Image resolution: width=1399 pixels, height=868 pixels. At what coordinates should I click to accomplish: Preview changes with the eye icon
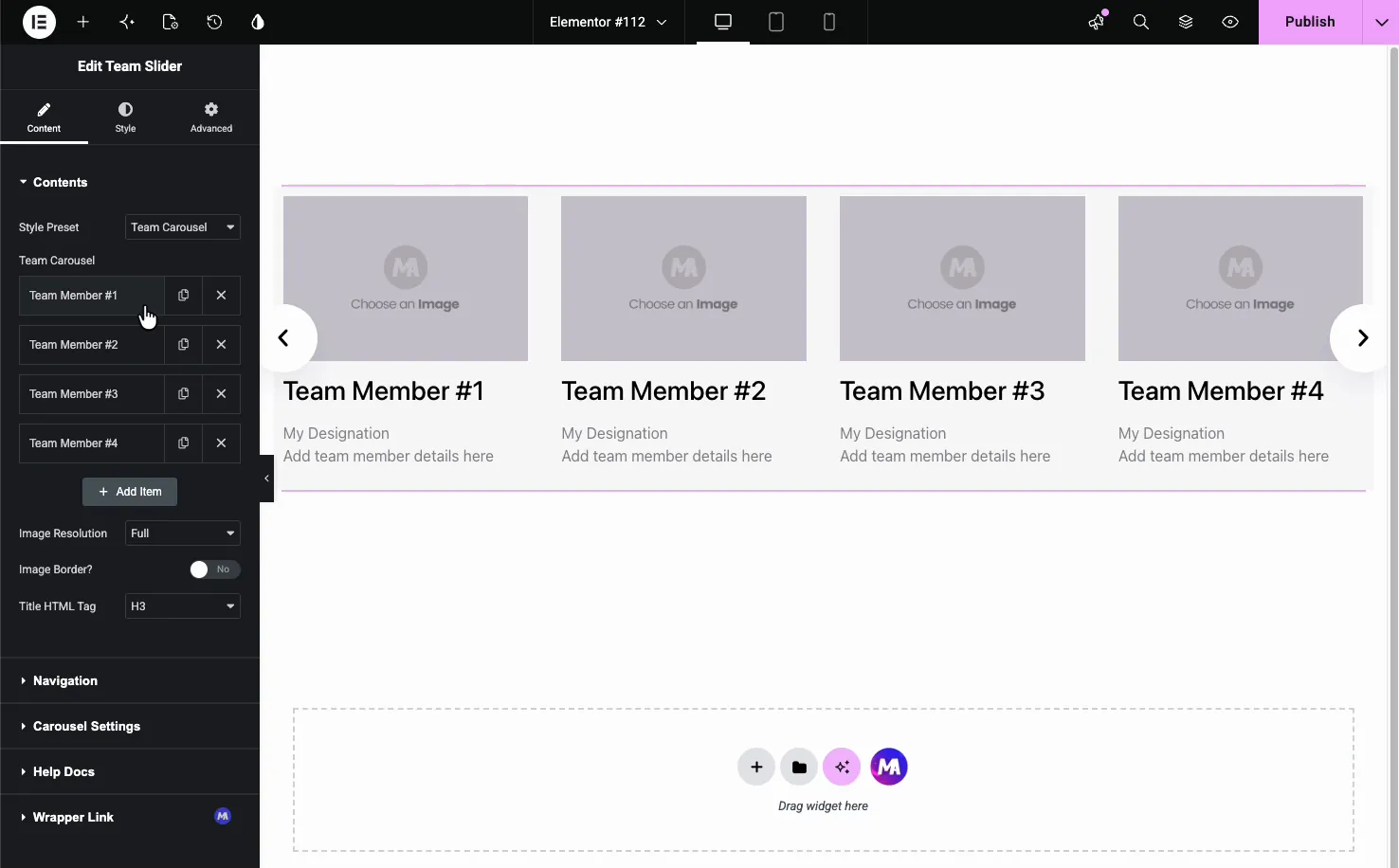pos(1230,22)
